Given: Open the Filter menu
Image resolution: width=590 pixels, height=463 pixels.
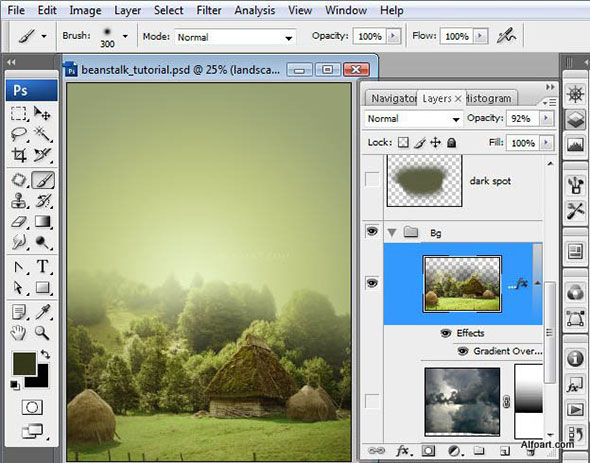Looking at the screenshot, I should 209,10.
